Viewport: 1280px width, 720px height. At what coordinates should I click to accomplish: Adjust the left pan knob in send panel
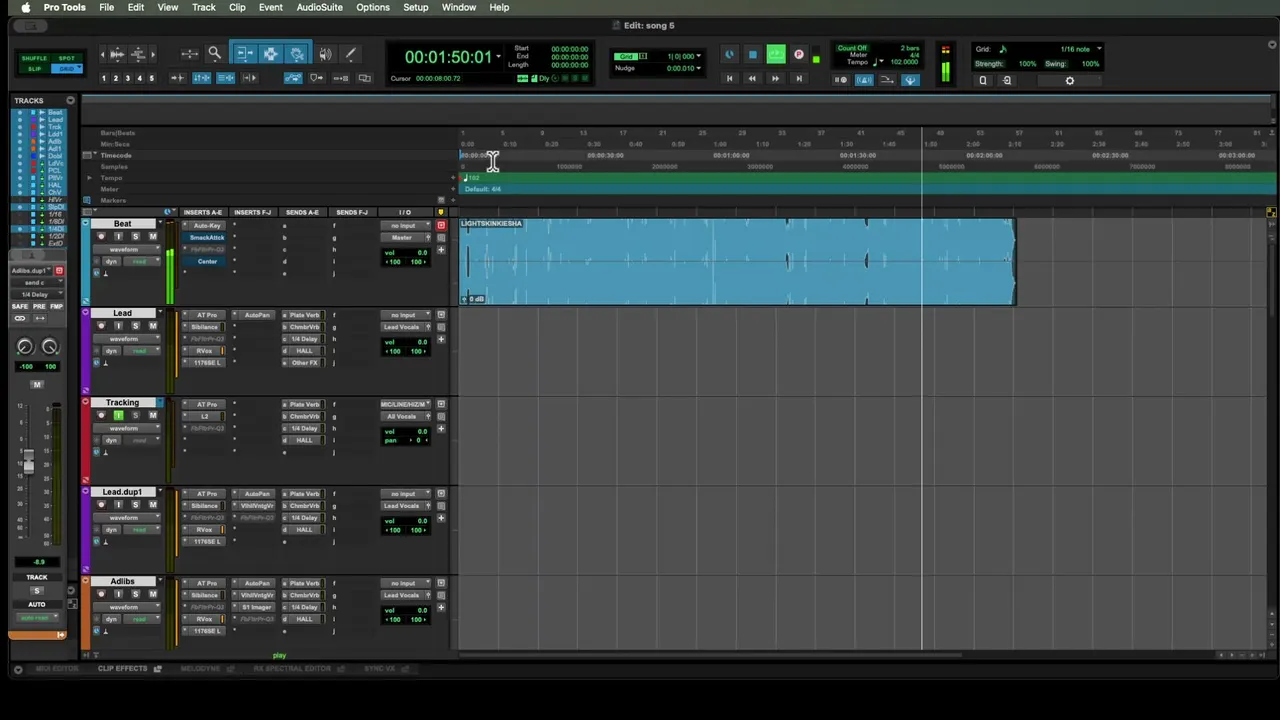tap(25, 347)
